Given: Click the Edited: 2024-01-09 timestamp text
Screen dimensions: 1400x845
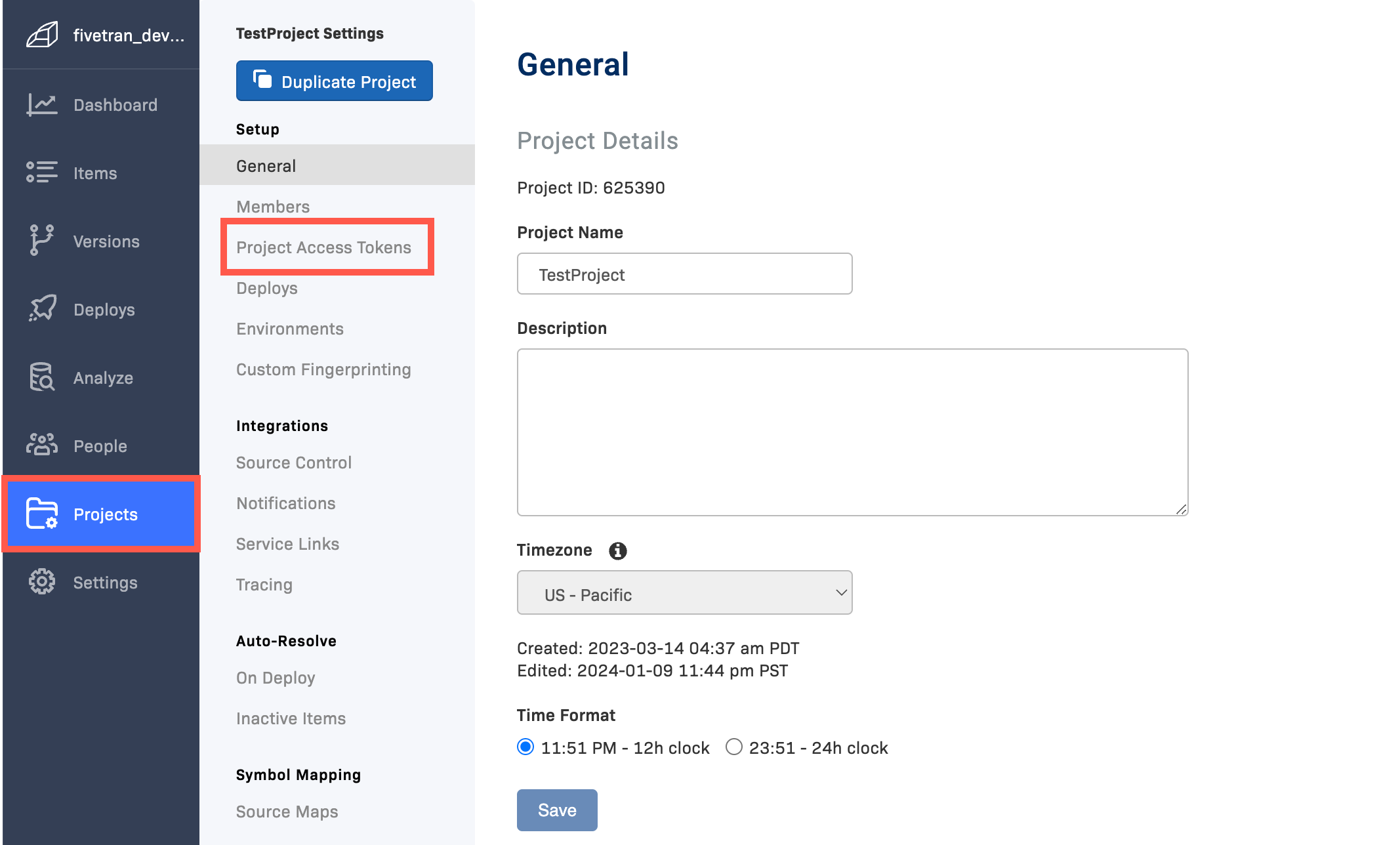Looking at the screenshot, I should click(653, 670).
